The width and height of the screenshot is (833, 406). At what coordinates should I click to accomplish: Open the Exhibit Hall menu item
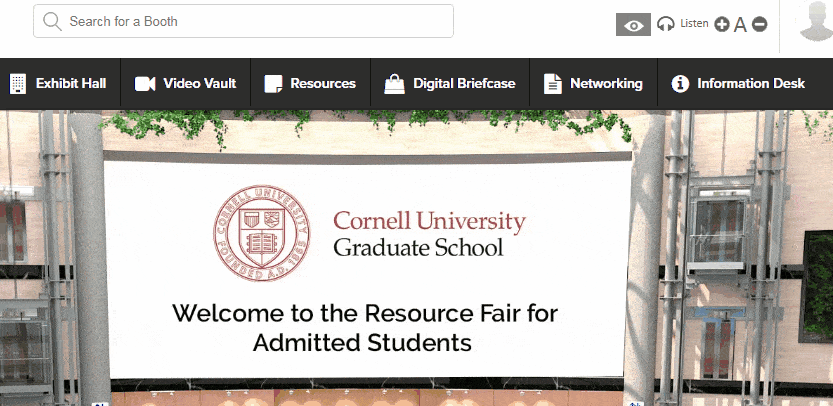click(x=71, y=84)
